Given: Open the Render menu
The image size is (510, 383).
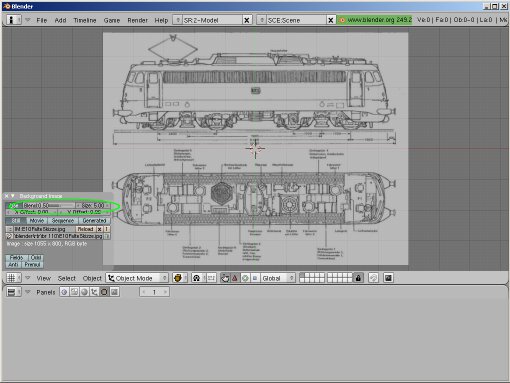Looking at the screenshot, I should (x=137, y=20).
